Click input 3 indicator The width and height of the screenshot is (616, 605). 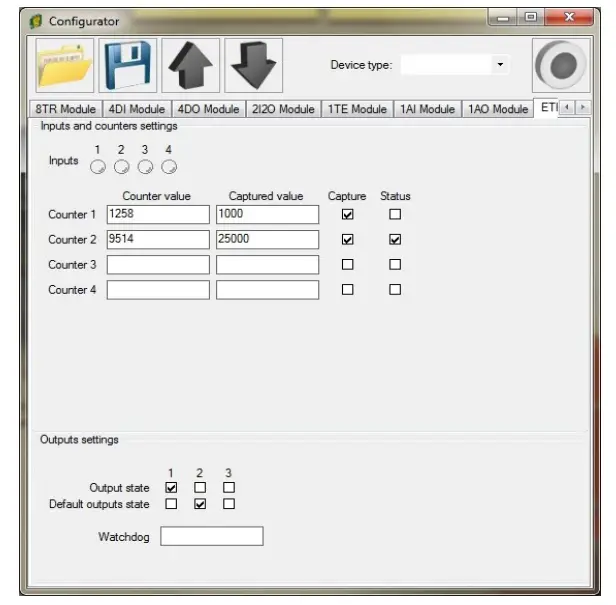pyautogui.click(x=145, y=167)
